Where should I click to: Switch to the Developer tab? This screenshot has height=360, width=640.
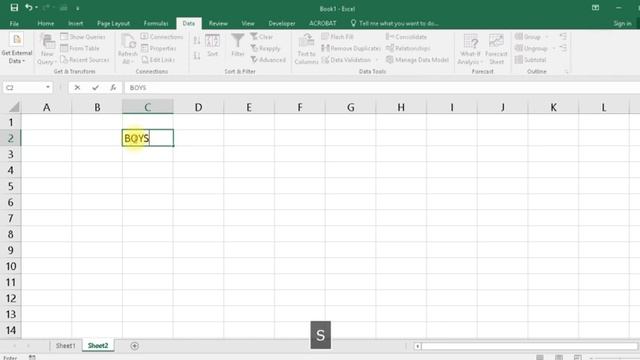coord(282,23)
